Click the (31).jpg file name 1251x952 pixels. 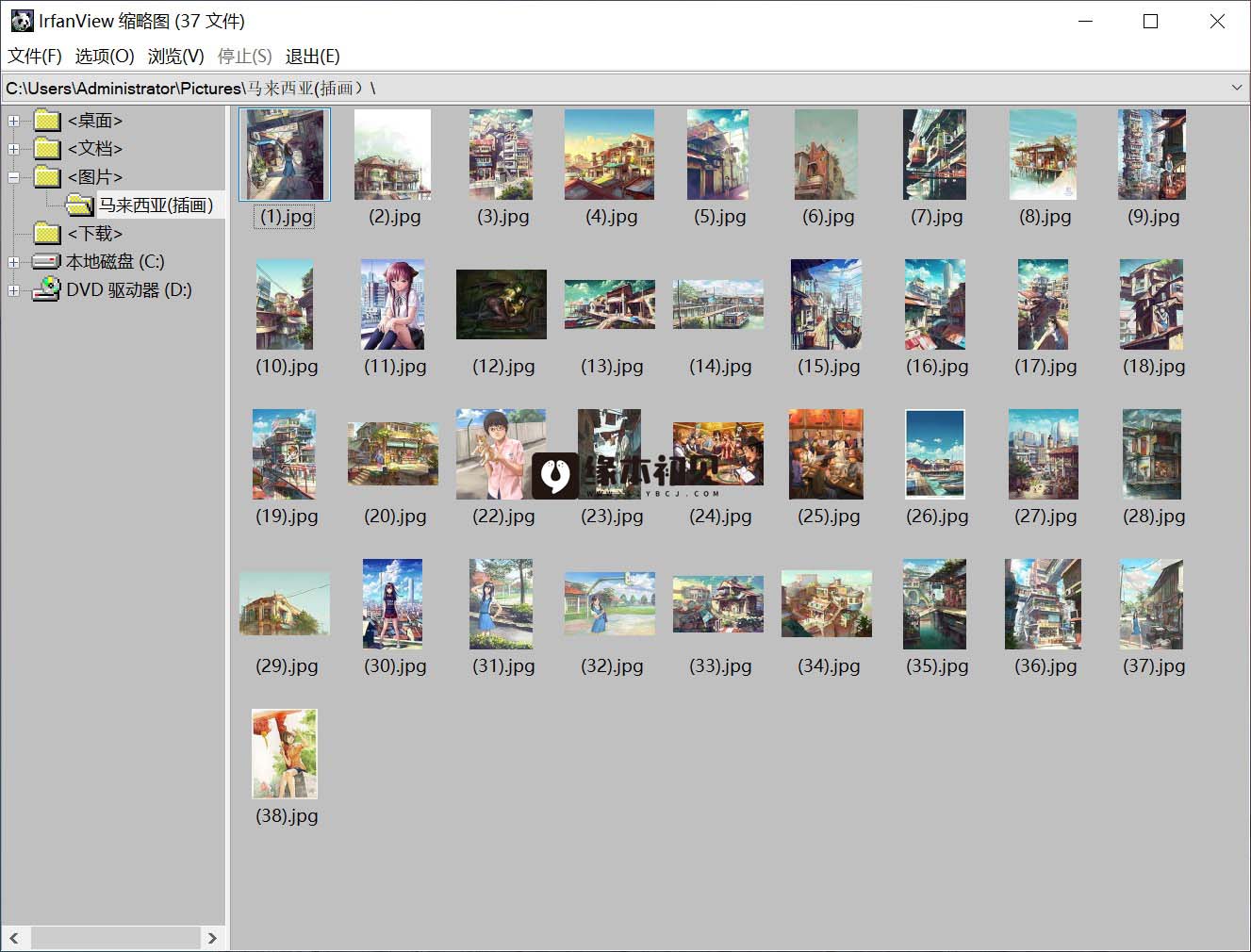pos(503,666)
